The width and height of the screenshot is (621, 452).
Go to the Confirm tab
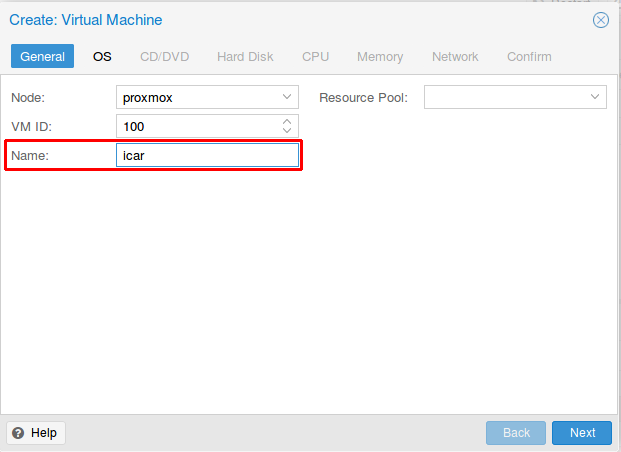[x=529, y=57]
